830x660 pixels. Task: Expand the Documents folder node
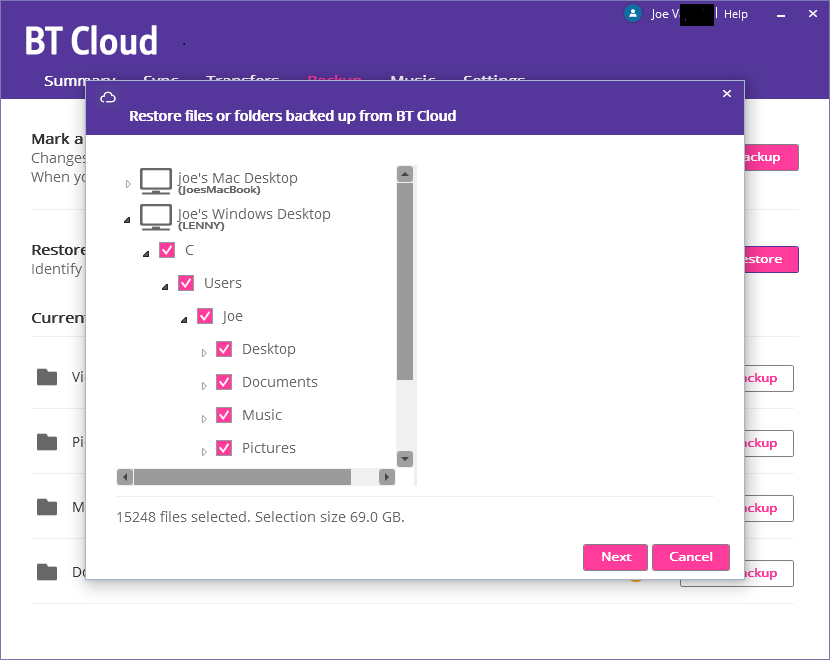coord(204,386)
